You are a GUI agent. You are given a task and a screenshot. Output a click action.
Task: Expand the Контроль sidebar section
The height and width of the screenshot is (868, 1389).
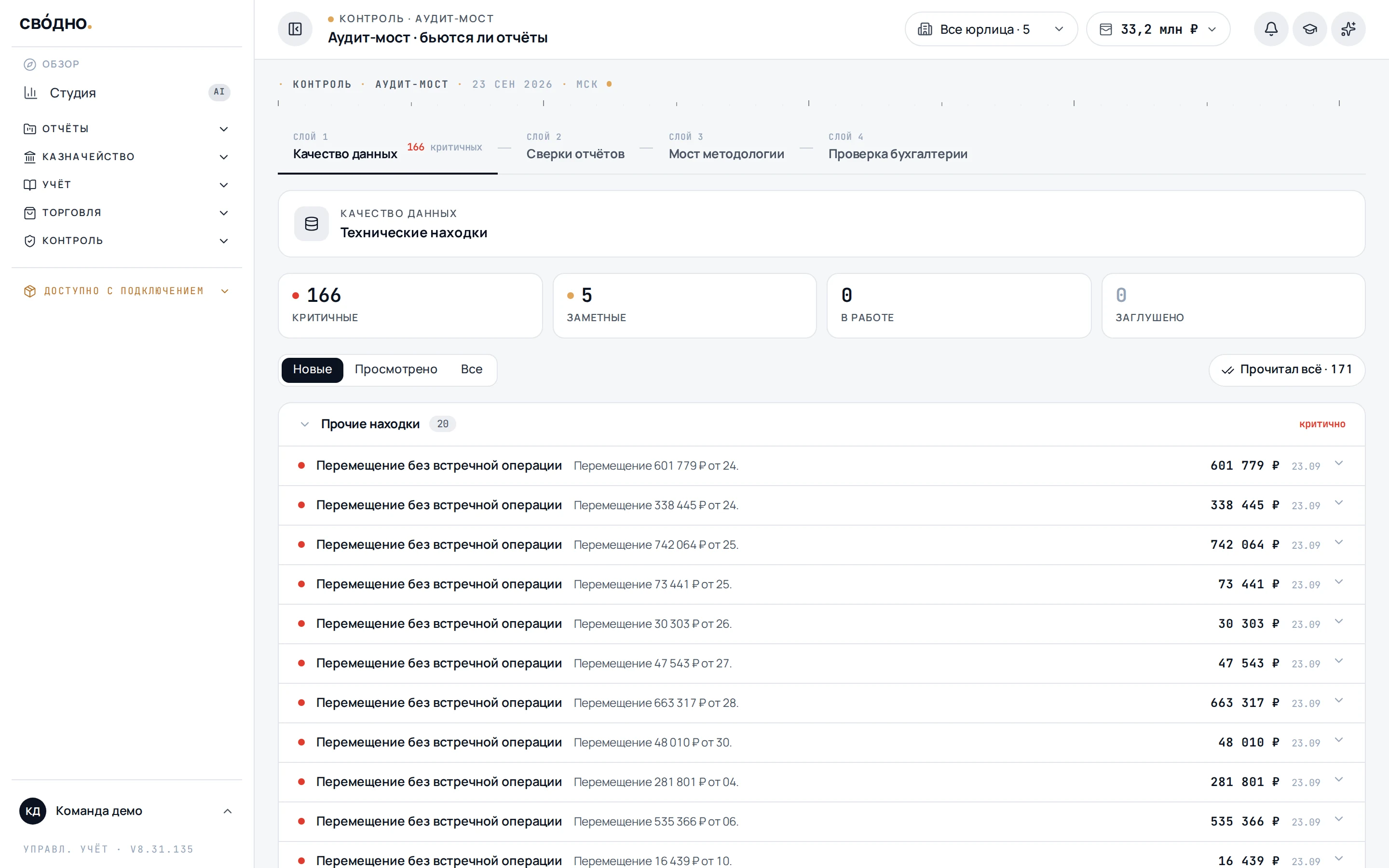pyautogui.click(x=127, y=241)
